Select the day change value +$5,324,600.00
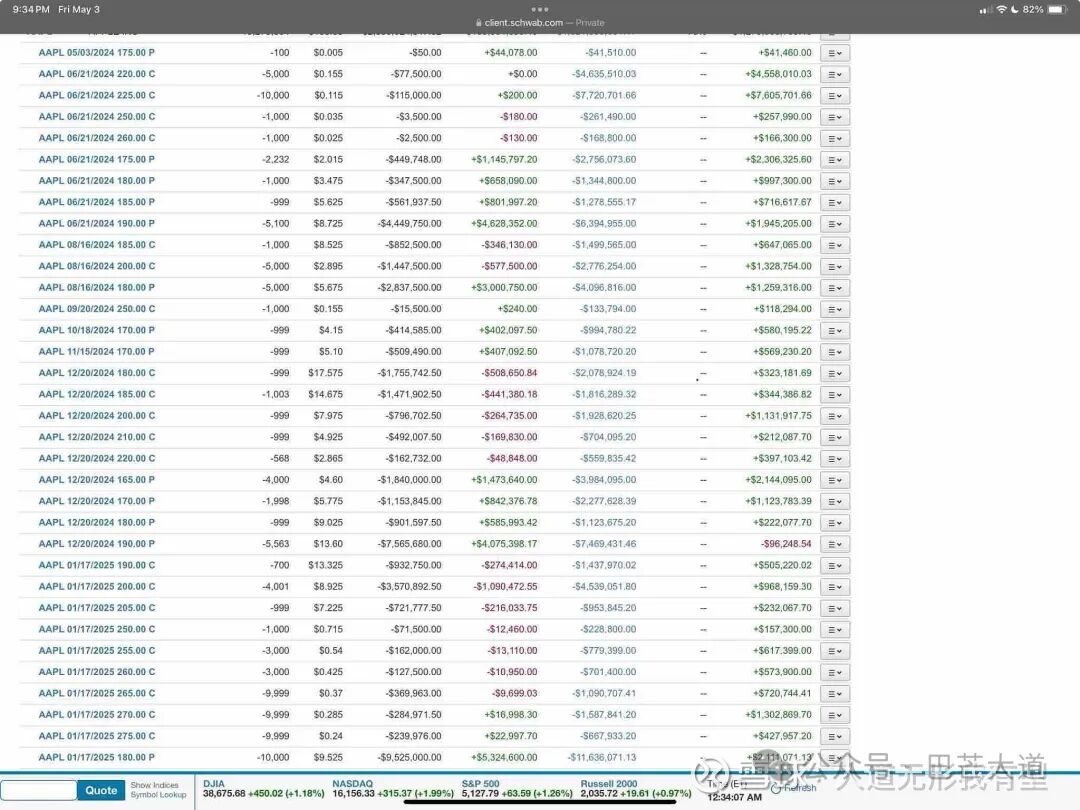Viewport: 1080px width, 810px height. [504, 757]
